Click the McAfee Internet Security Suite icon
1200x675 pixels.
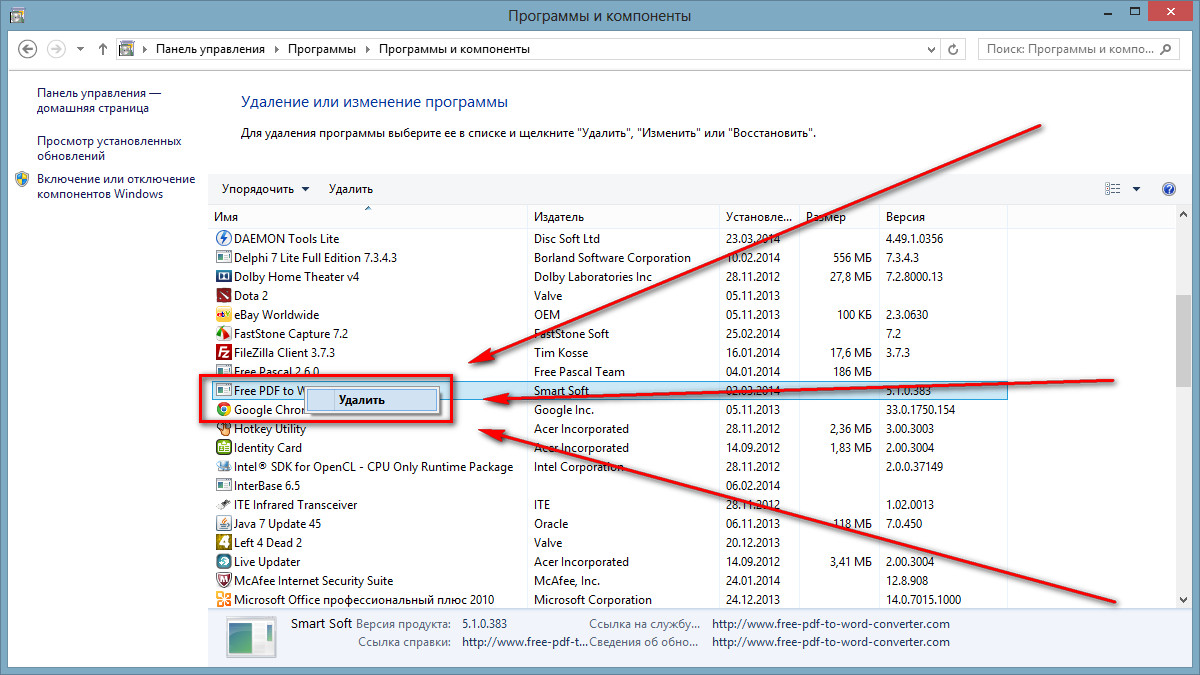point(224,581)
